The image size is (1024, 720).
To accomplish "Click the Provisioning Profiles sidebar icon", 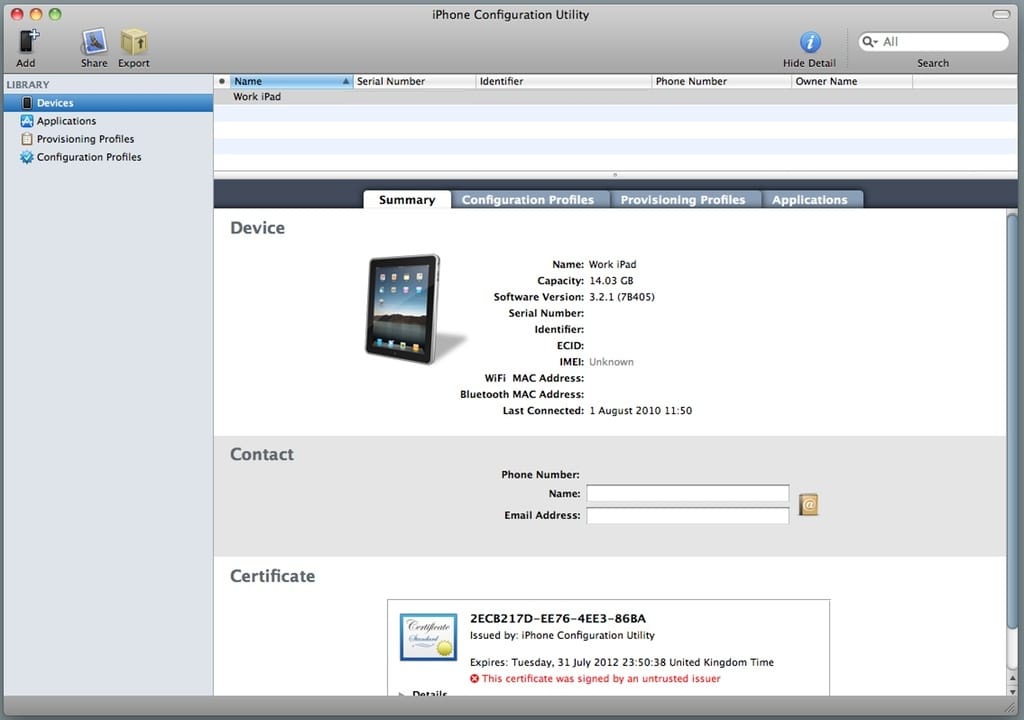I will [27, 139].
